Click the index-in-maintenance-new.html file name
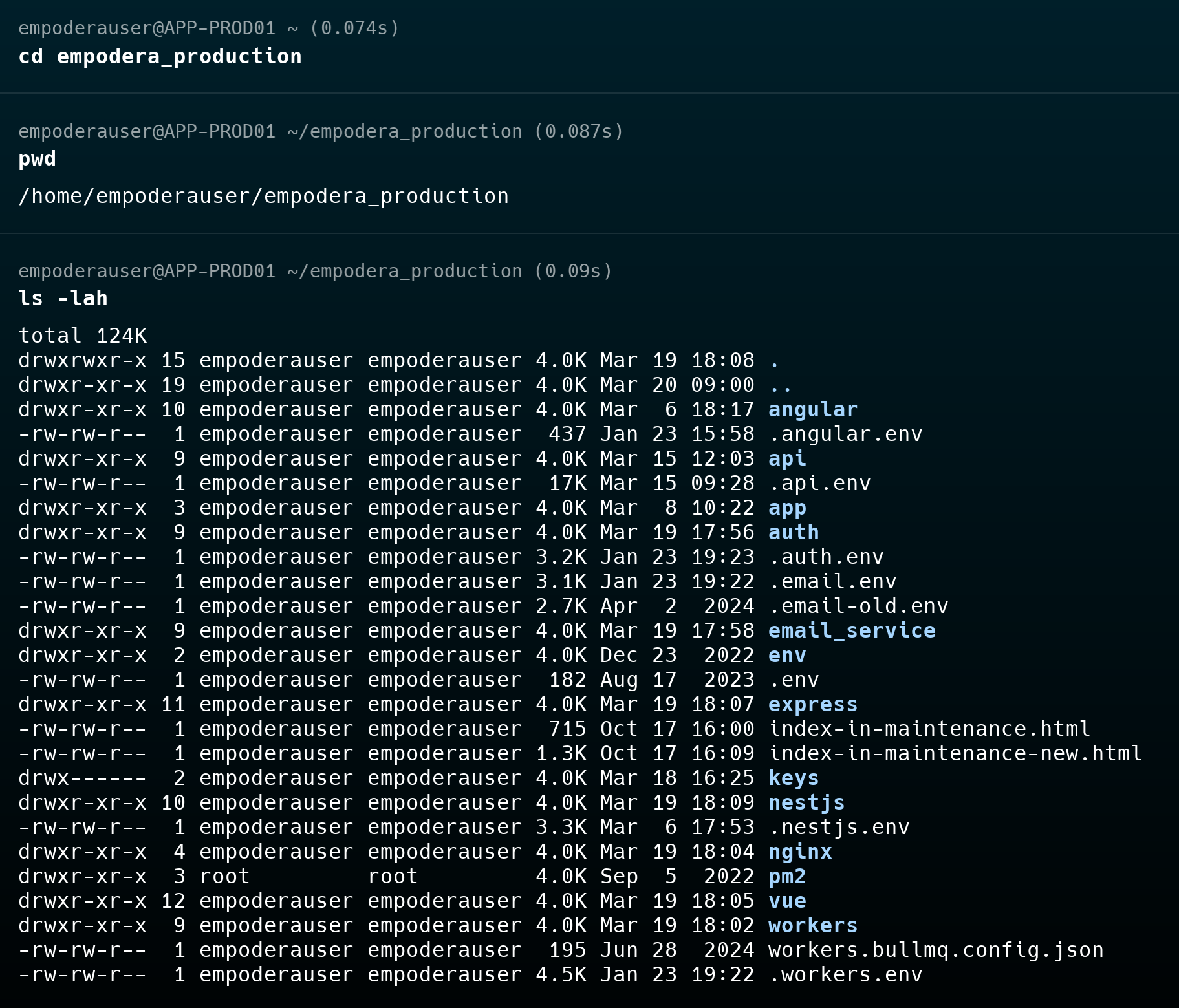The height and width of the screenshot is (1008, 1179). [955, 753]
